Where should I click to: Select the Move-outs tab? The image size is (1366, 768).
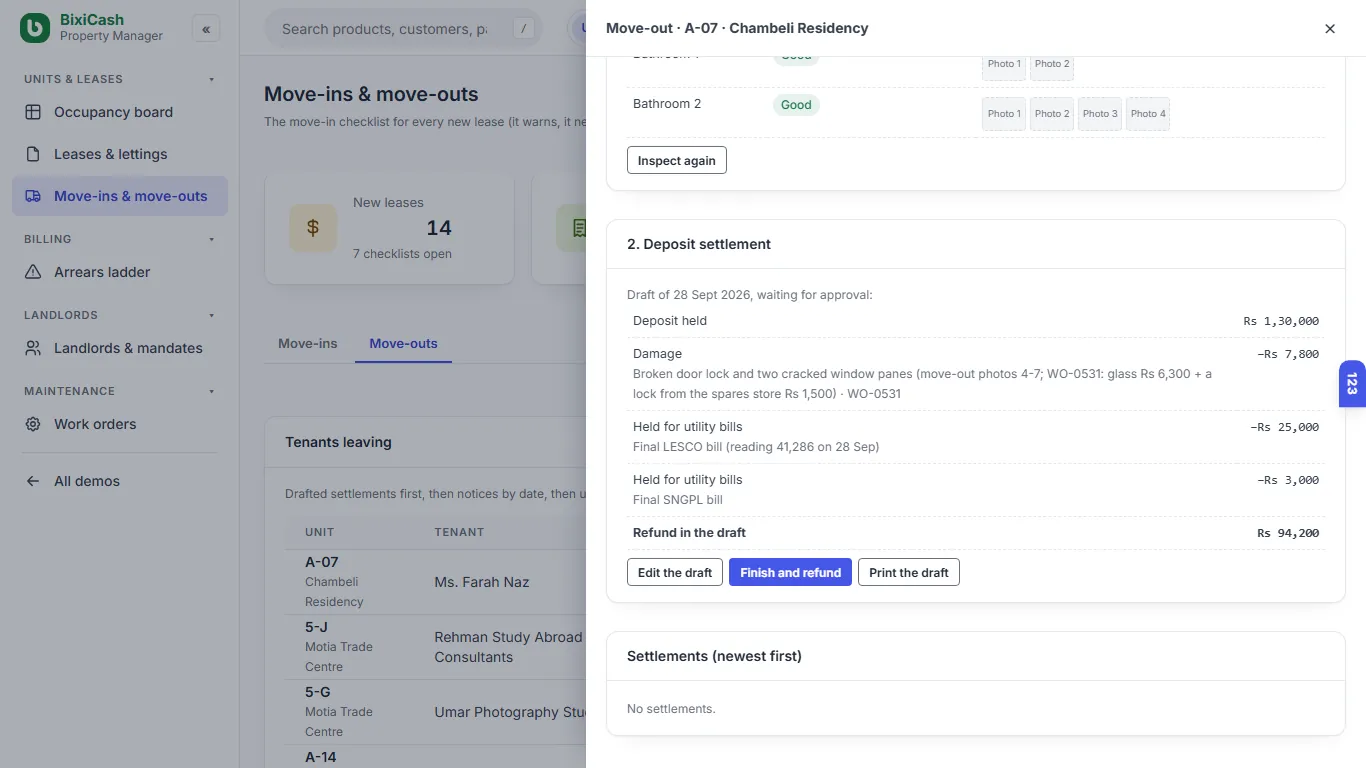click(x=403, y=343)
